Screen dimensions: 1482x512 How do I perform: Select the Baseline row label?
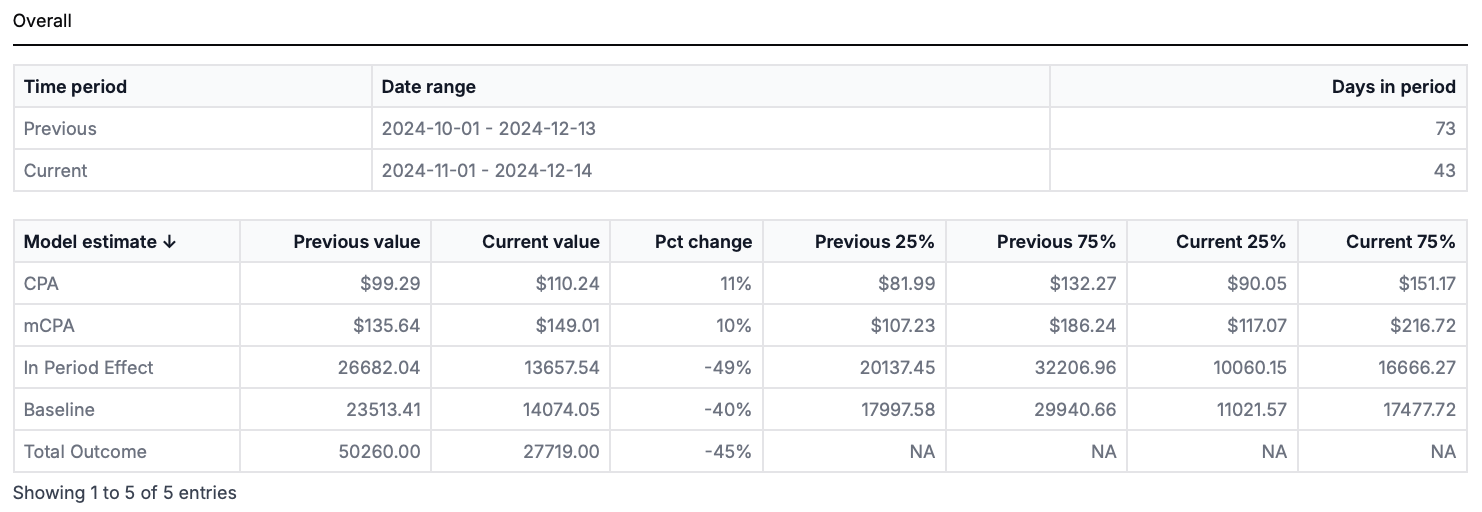coord(59,410)
